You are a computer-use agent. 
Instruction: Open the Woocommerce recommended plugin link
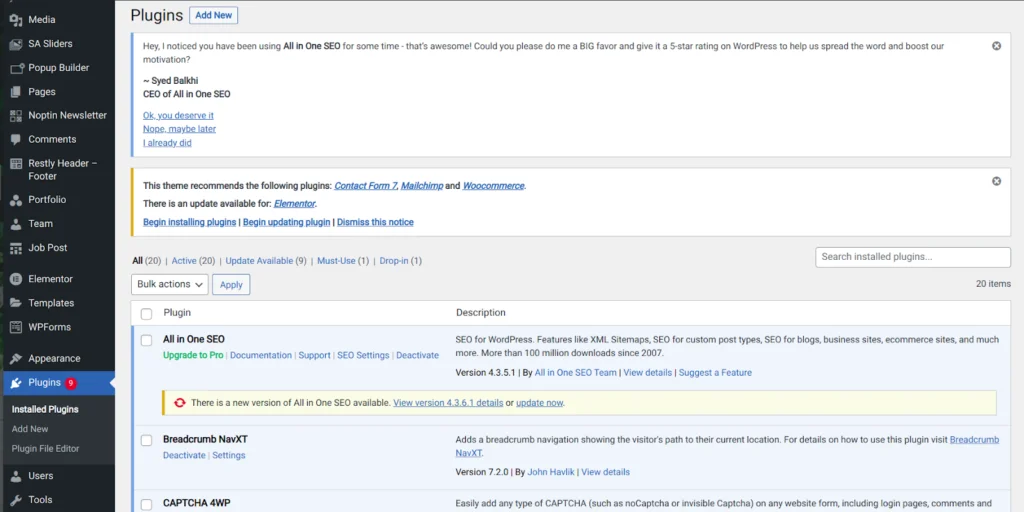tap(493, 185)
